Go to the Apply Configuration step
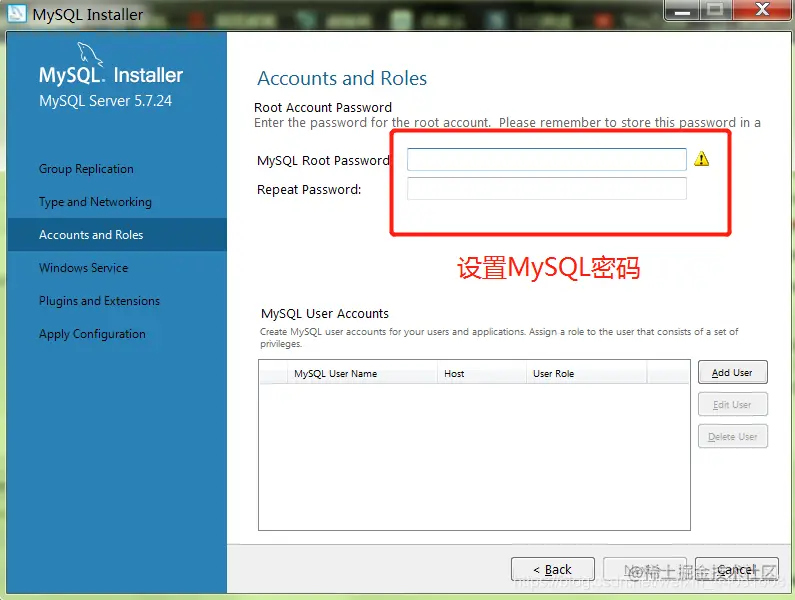The width and height of the screenshot is (795, 600). [x=92, y=334]
